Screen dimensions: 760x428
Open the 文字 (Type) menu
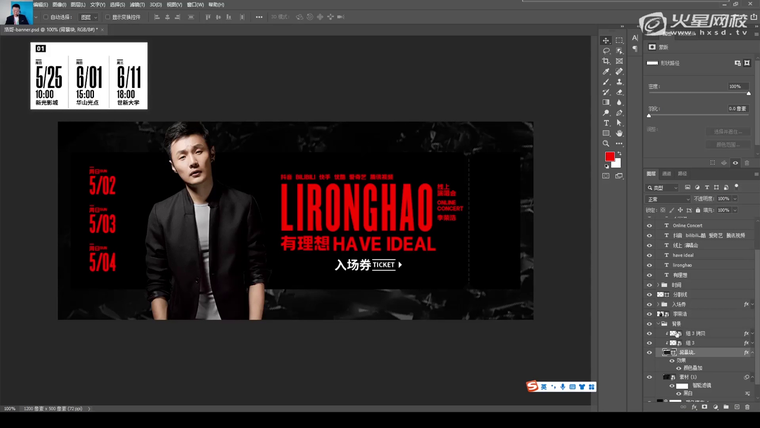97,4
